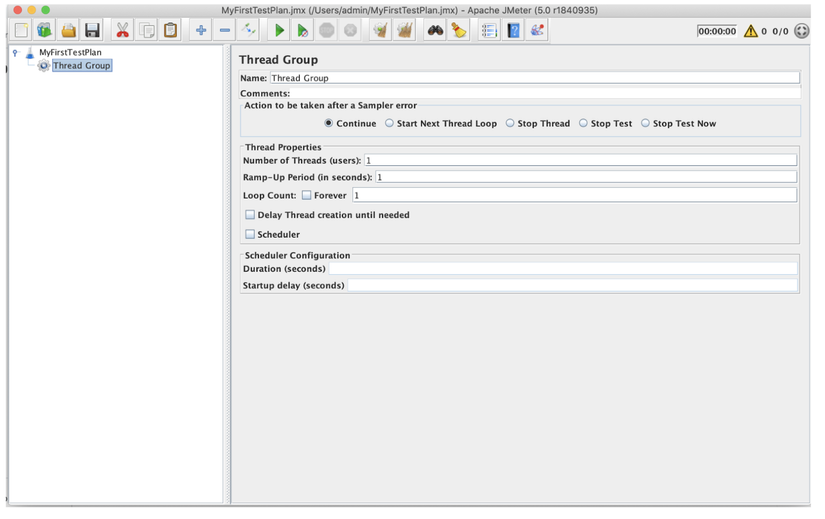Image resolution: width=825 pixels, height=519 pixels.
Task: Click the Toggle enable/disable icon
Action: click(248, 31)
